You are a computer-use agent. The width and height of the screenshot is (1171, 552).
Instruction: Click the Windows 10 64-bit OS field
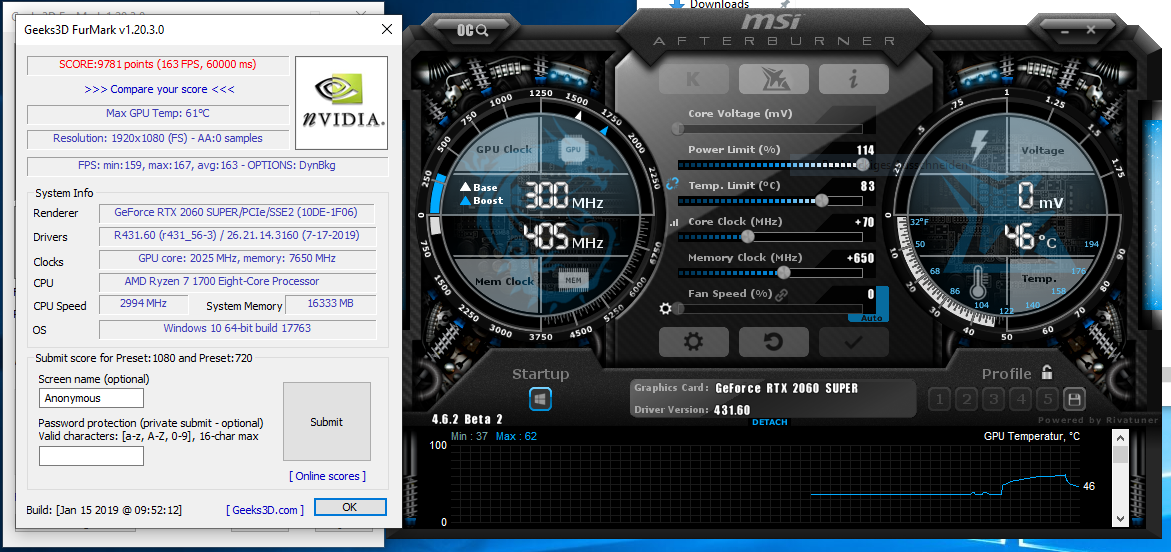[237, 329]
